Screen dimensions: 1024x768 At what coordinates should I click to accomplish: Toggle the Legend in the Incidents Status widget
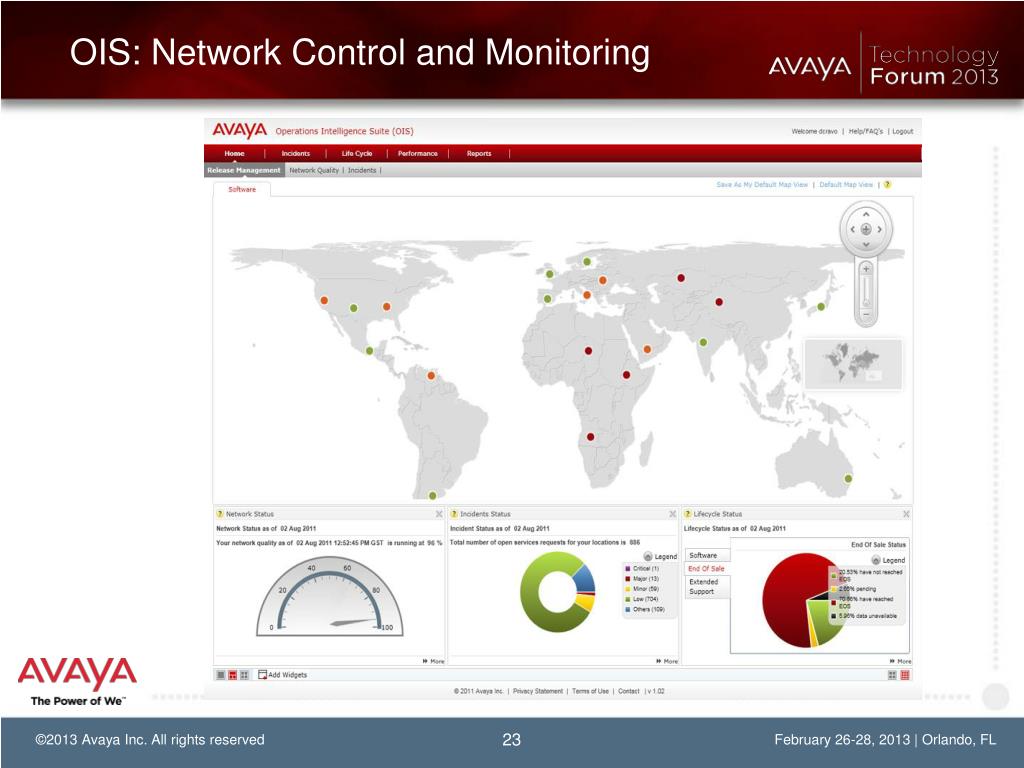(660, 556)
